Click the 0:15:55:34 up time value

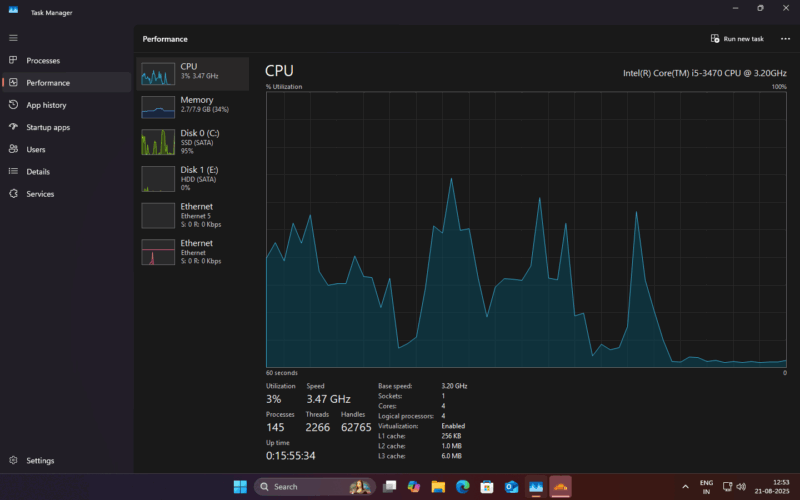(x=290, y=456)
